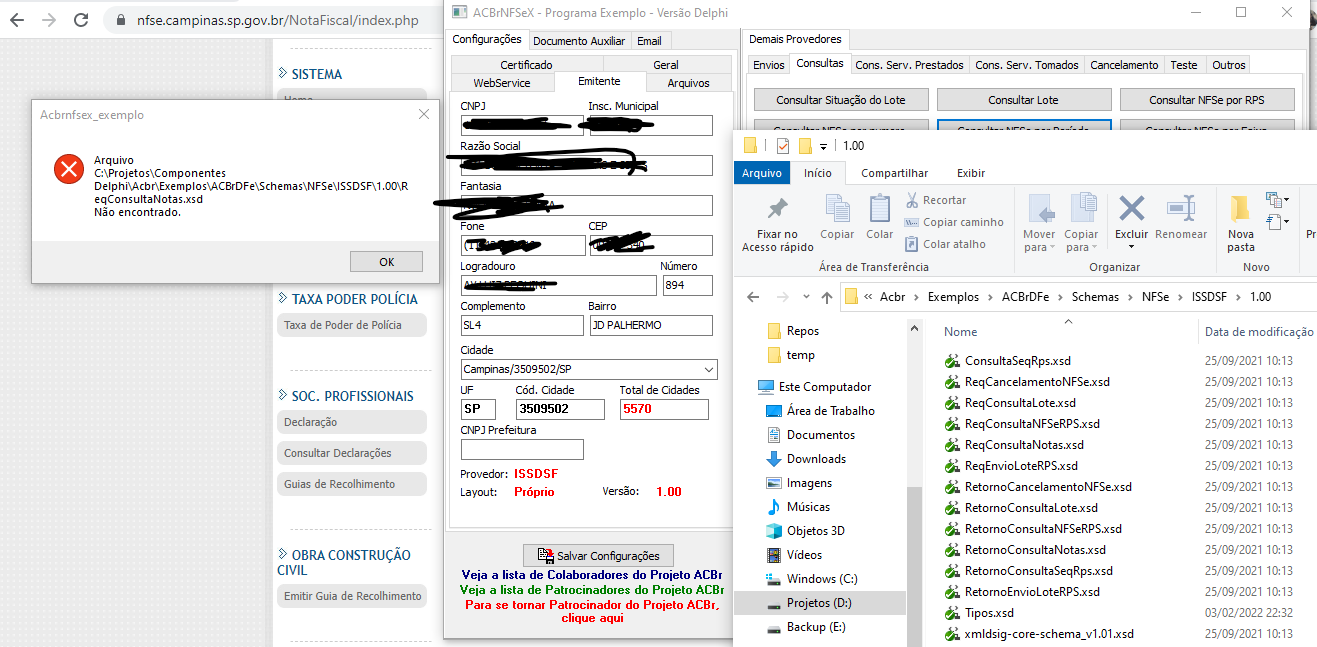Click the Novo item icon beside Nova pasta

(1276, 200)
